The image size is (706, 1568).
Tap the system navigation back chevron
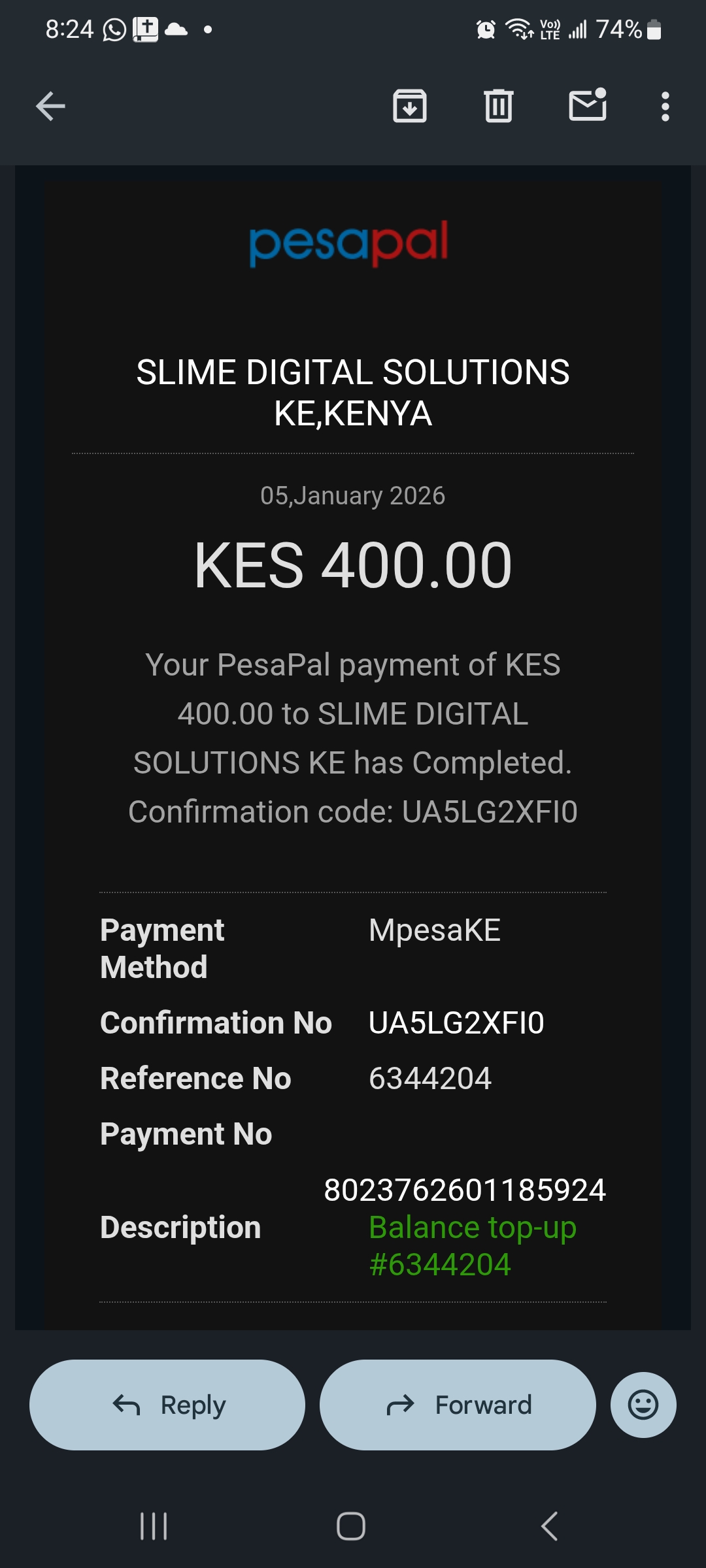[550, 1526]
